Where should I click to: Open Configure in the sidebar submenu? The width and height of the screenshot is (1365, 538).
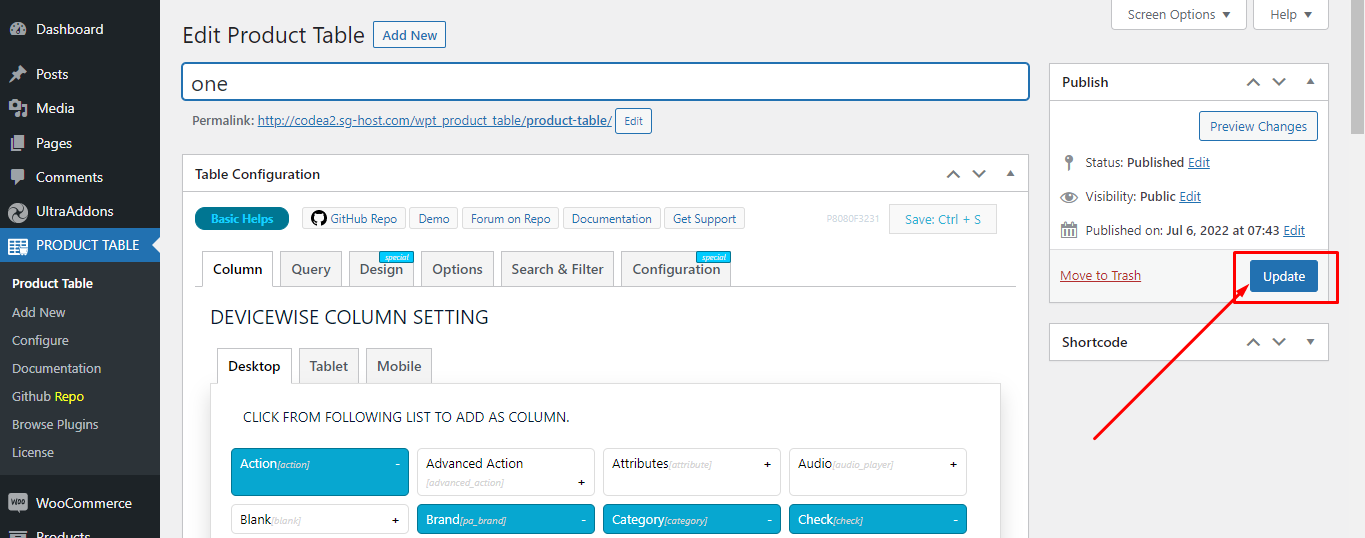coord(40,340)
